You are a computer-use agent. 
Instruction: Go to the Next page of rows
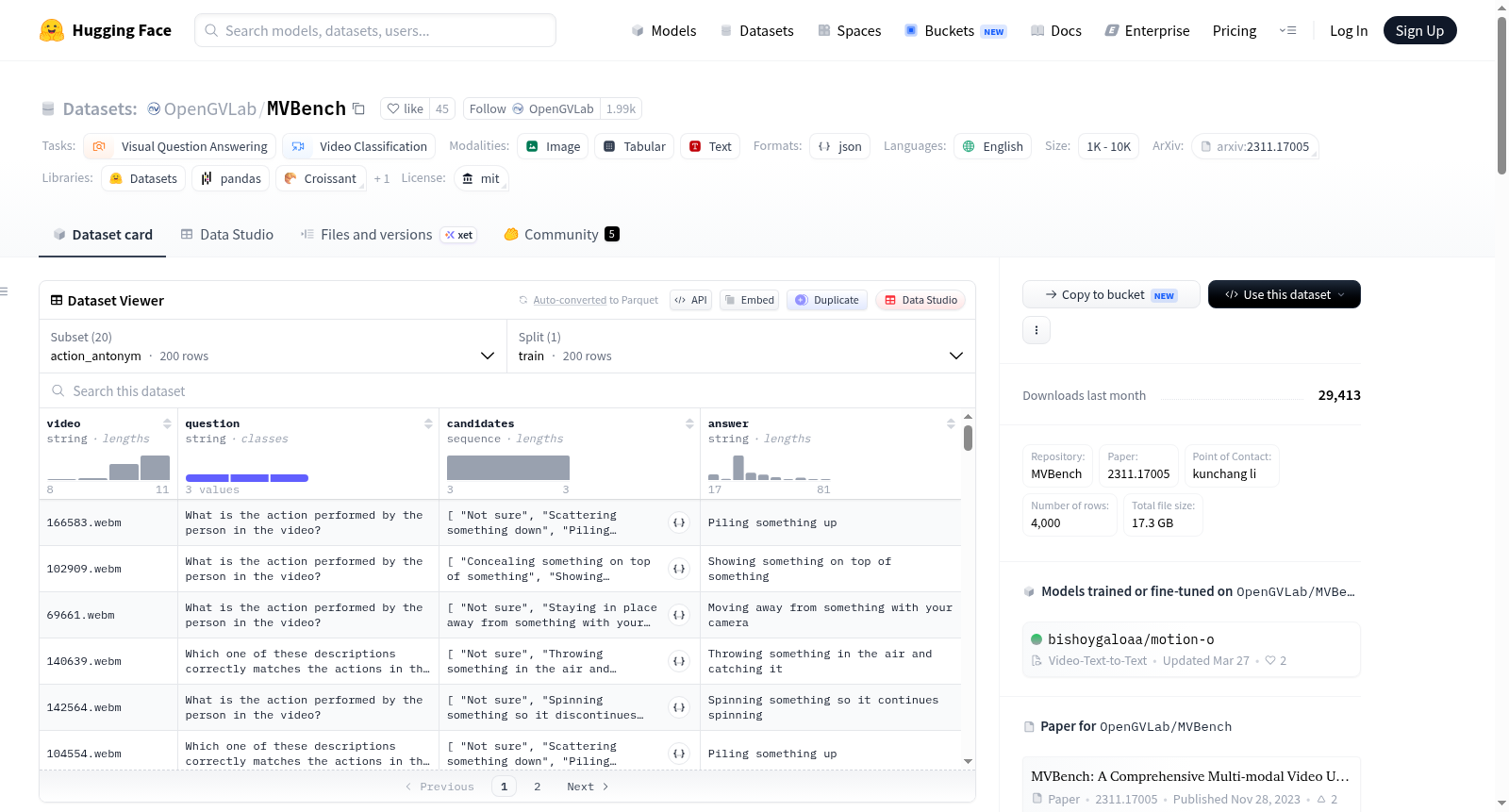coord(588,787)
